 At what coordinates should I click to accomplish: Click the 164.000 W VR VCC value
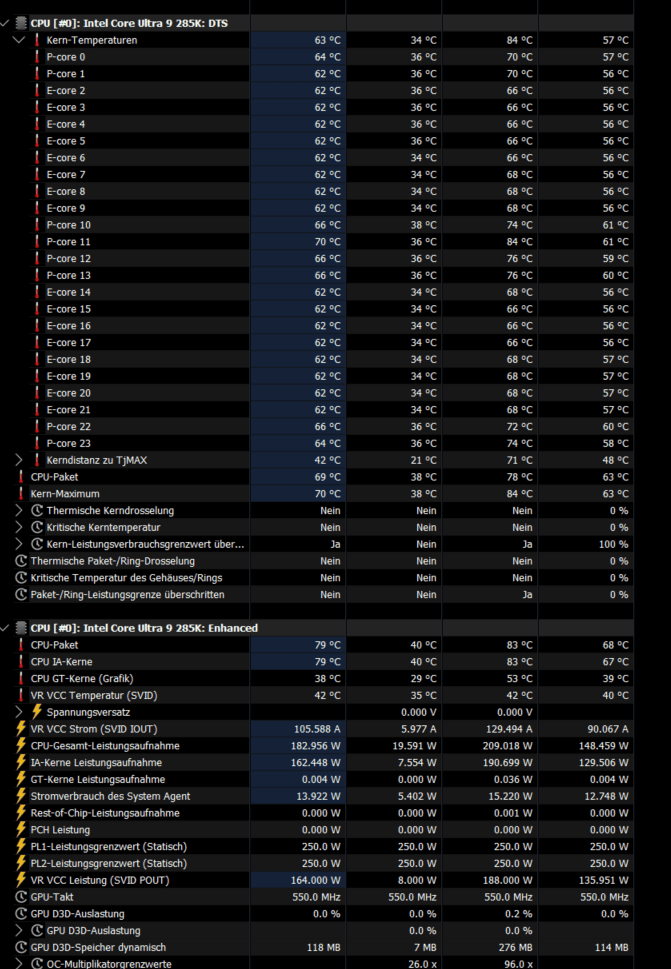click(x=316, y=880)
